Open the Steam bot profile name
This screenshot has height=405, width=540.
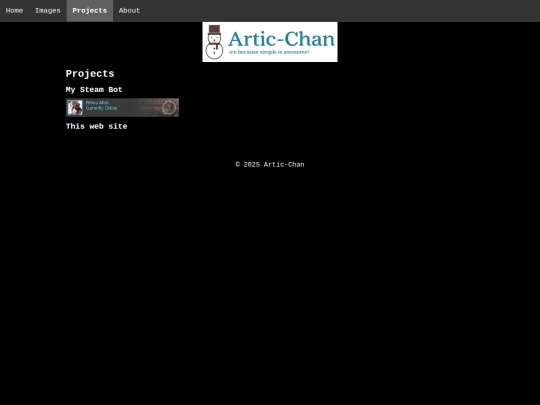97,103
